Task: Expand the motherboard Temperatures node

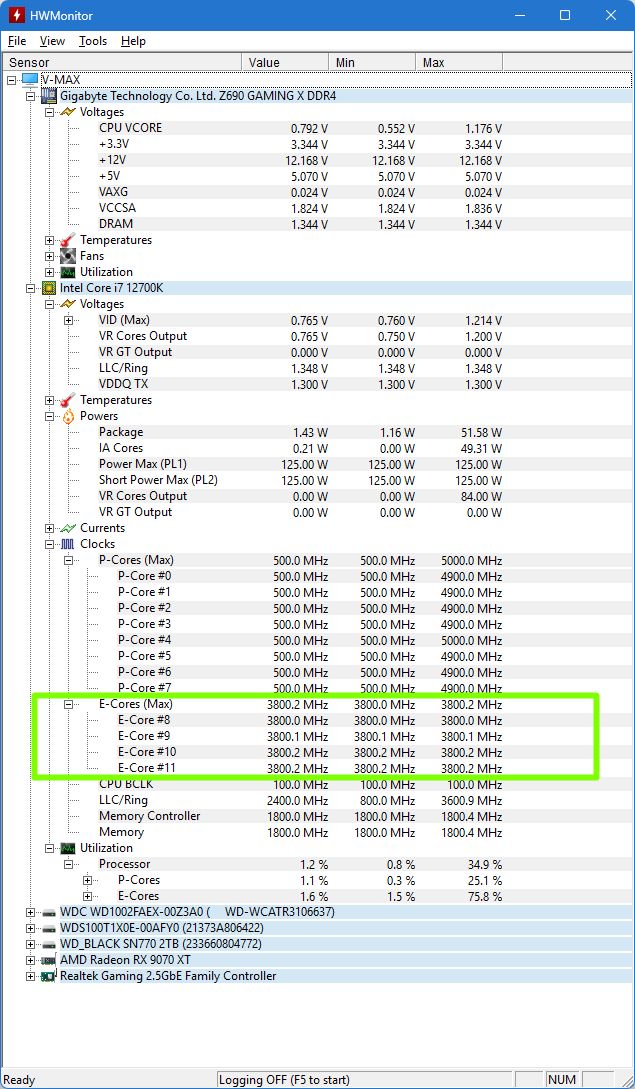Action: pyautogui.click(x=49, y=240)
